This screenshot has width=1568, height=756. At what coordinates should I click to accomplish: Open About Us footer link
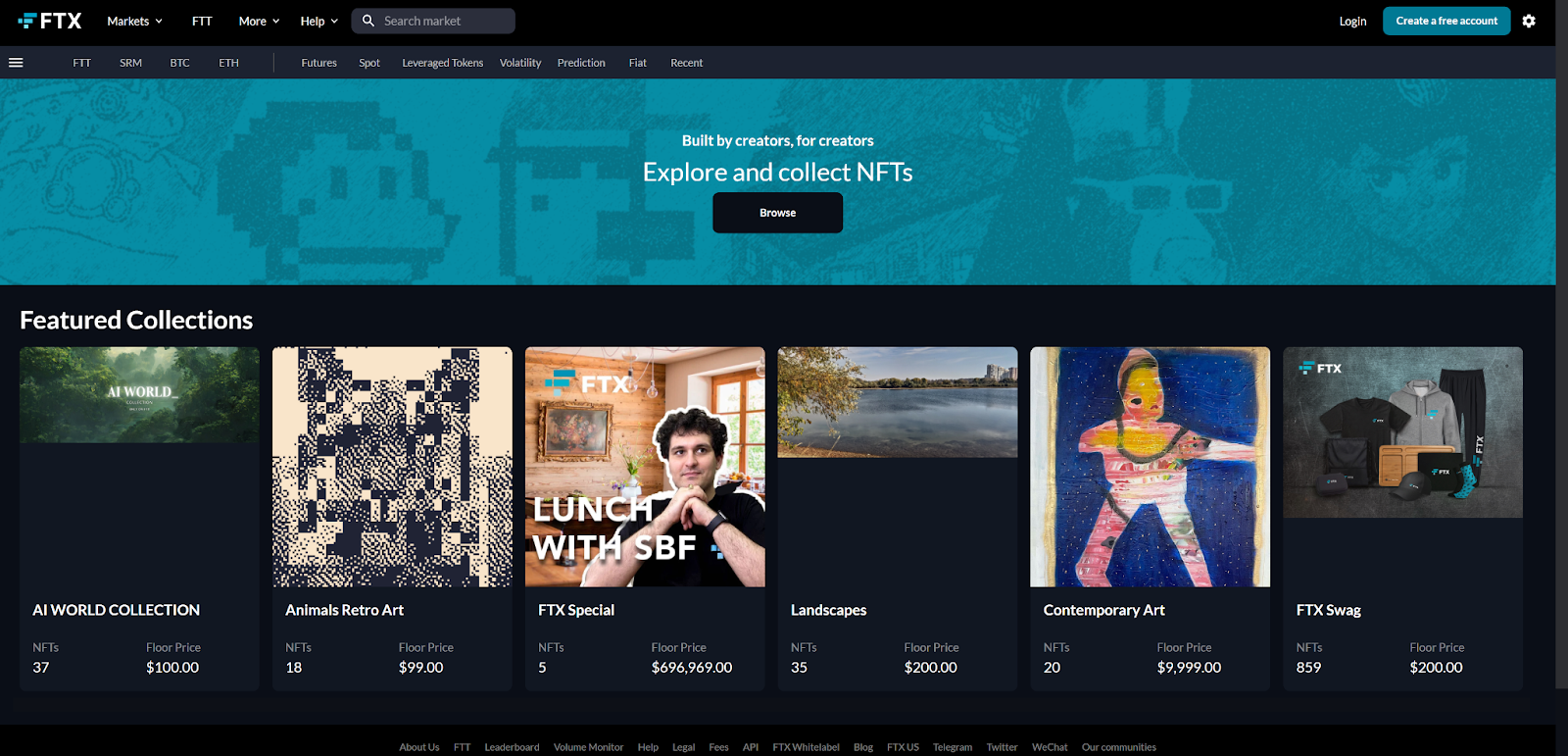point(418,747)
